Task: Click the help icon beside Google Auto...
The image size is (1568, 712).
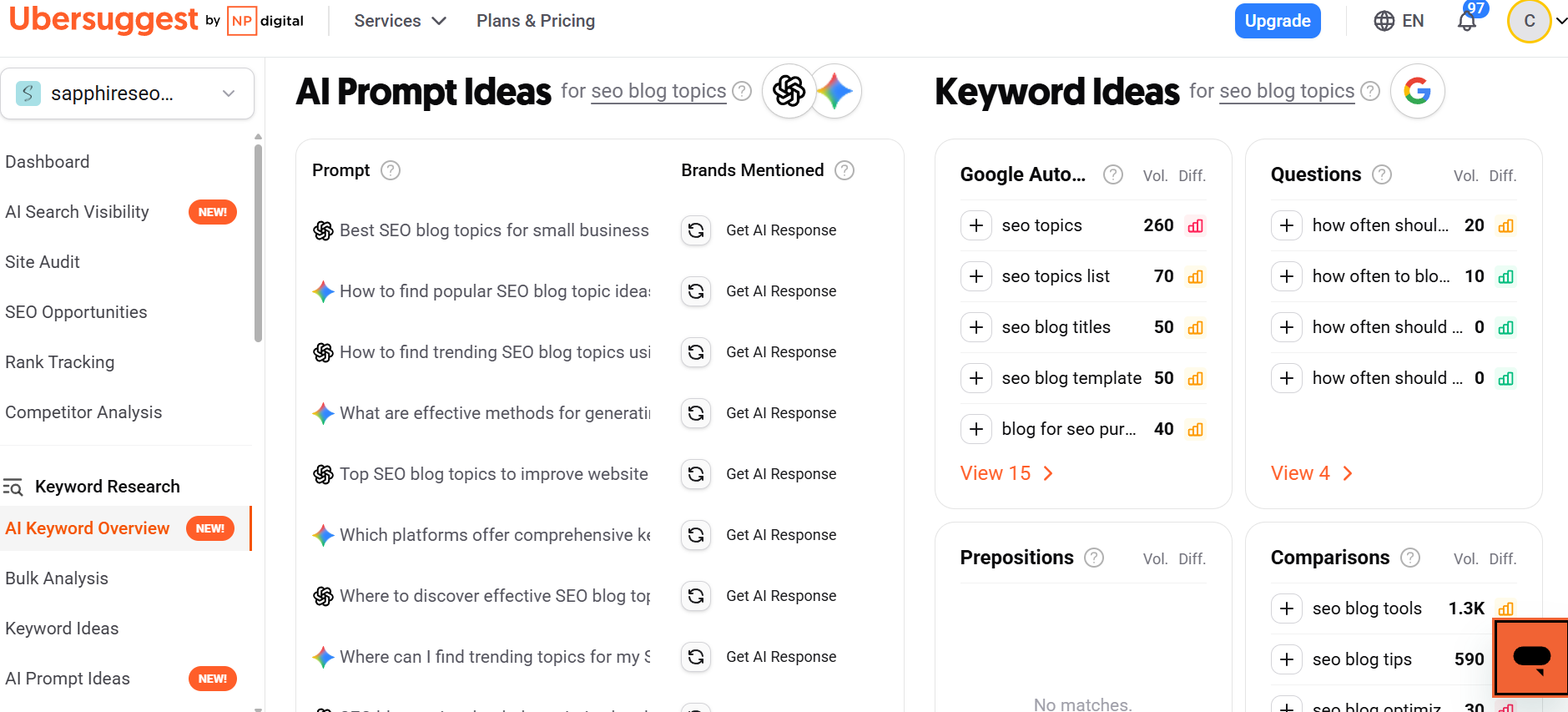Action: 1113,174
